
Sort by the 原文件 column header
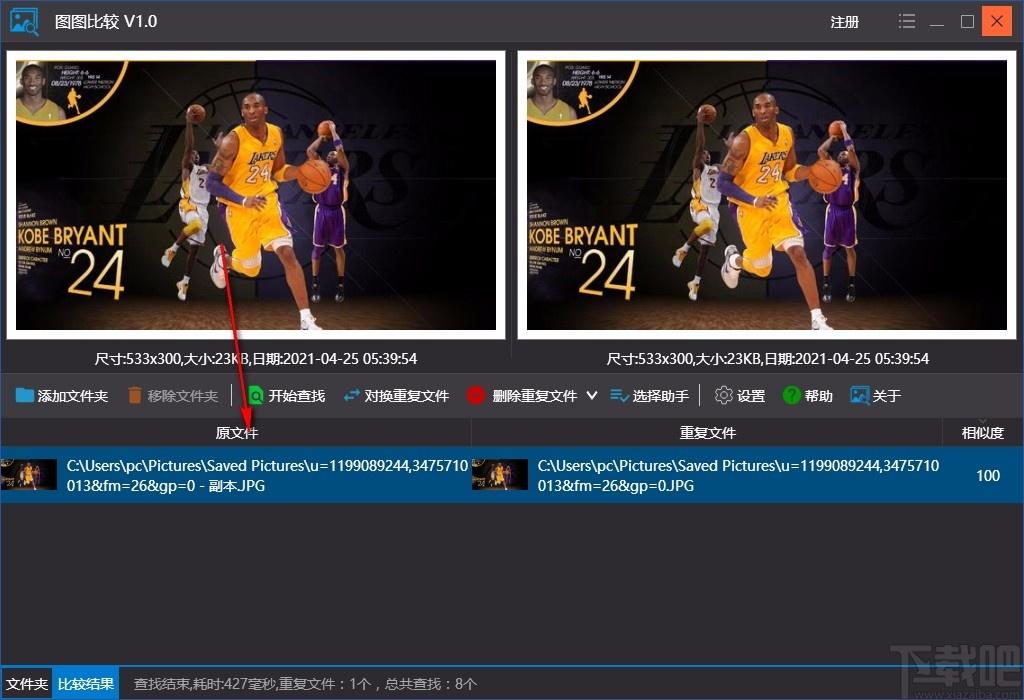tap(236, 432)
